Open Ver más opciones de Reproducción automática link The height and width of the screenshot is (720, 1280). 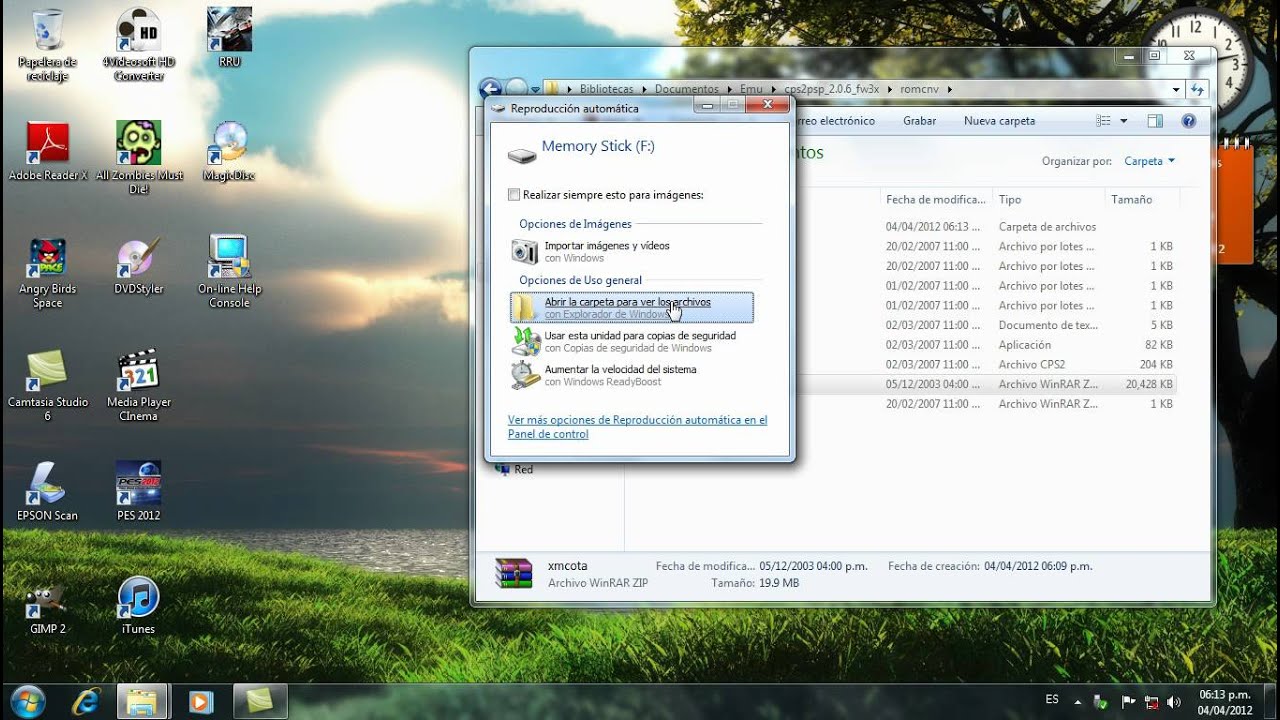(x=637, y=427)
